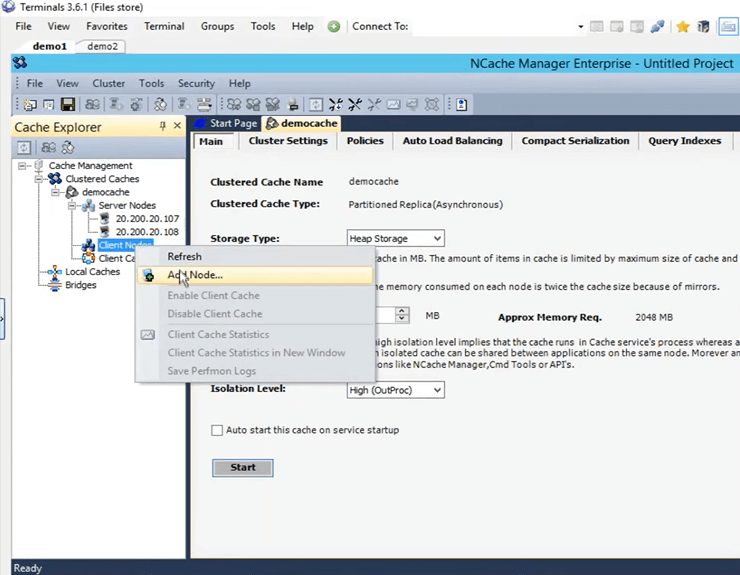The width and height of the screenshot is (740, 575).
Task: Increase cache size with spinner up arrow
Action: pos(402,311)
